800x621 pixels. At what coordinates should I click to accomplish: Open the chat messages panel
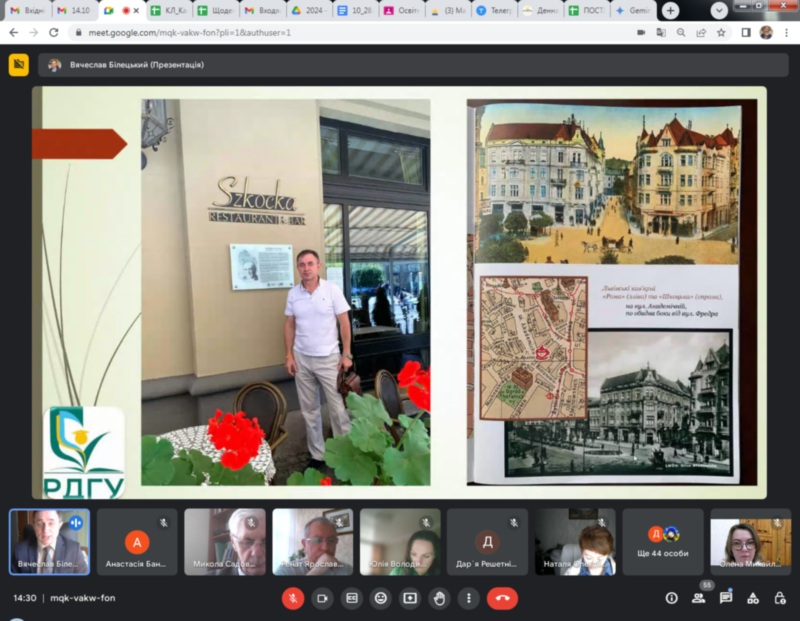[x=726, y=598]
